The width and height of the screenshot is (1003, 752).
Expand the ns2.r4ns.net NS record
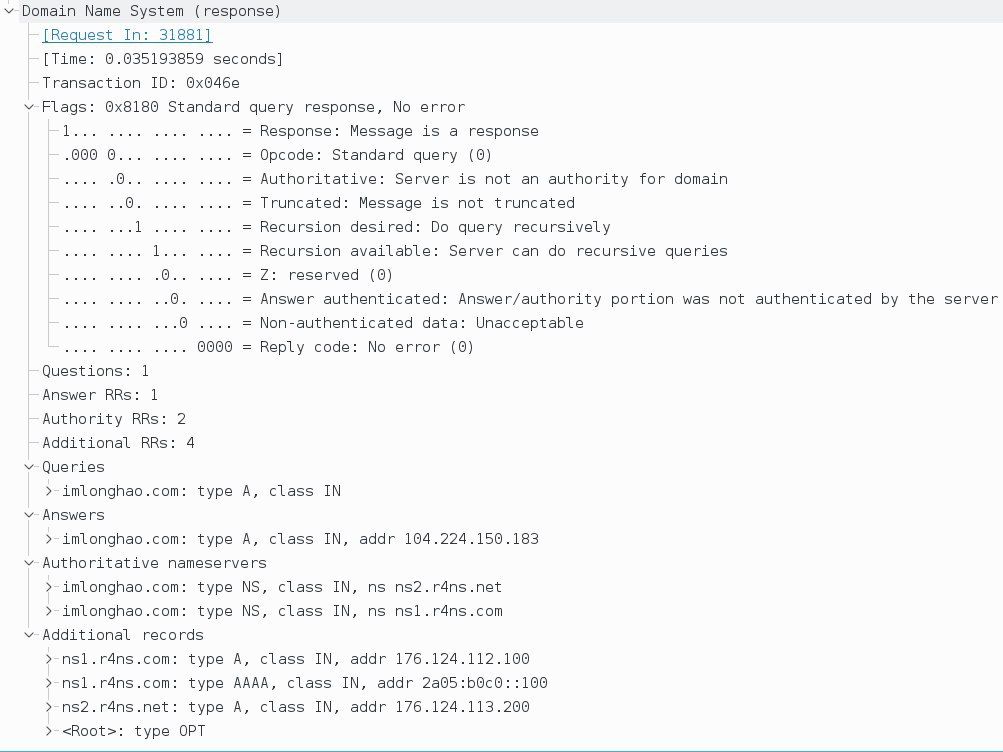tap(50, 587)
